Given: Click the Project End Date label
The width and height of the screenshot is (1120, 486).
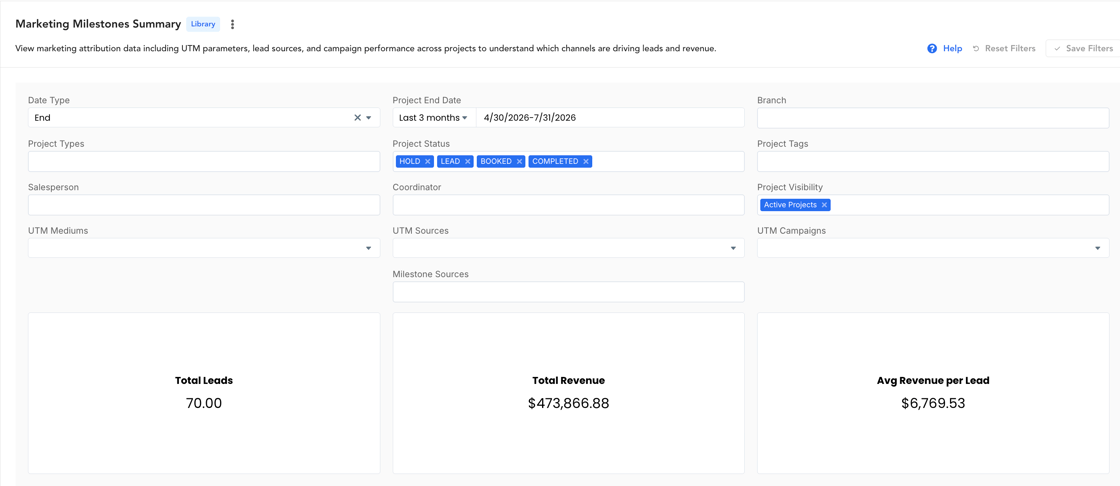Looking at the screenshot, I should point(426,100).
